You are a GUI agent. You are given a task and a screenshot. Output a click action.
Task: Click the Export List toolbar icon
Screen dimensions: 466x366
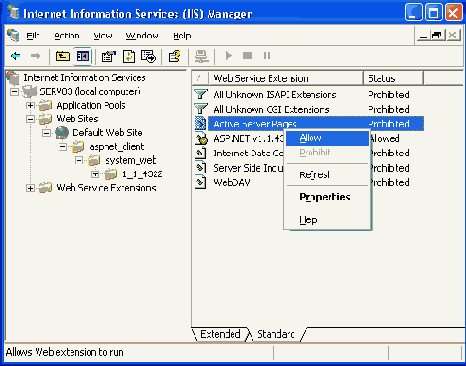148,56
